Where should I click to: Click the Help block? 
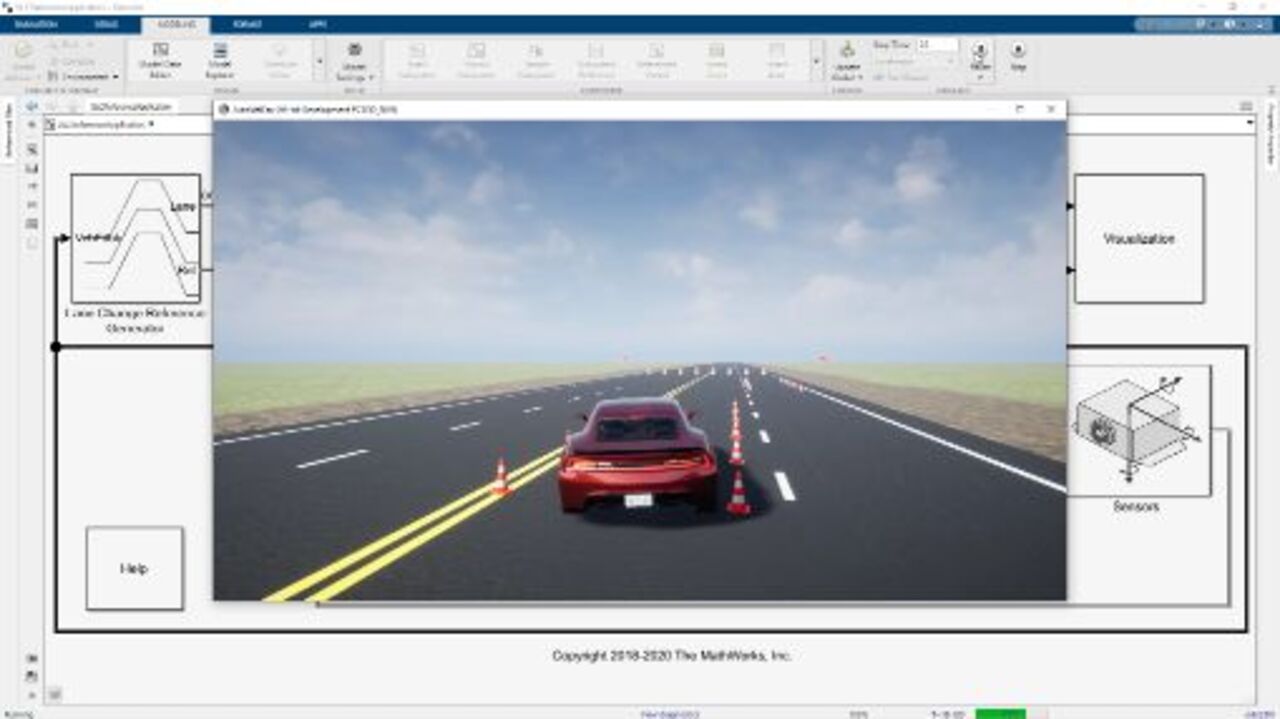134,568
